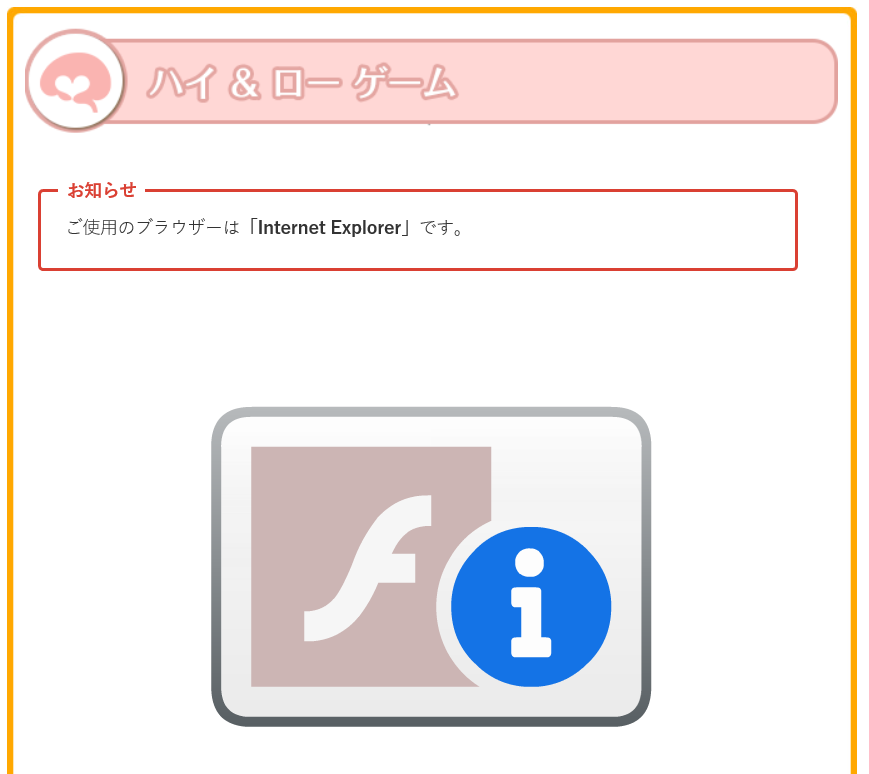Click the white 'i' inside blue circle
Viewport: 869px width, 774px height.
click(x=530, y=603)
